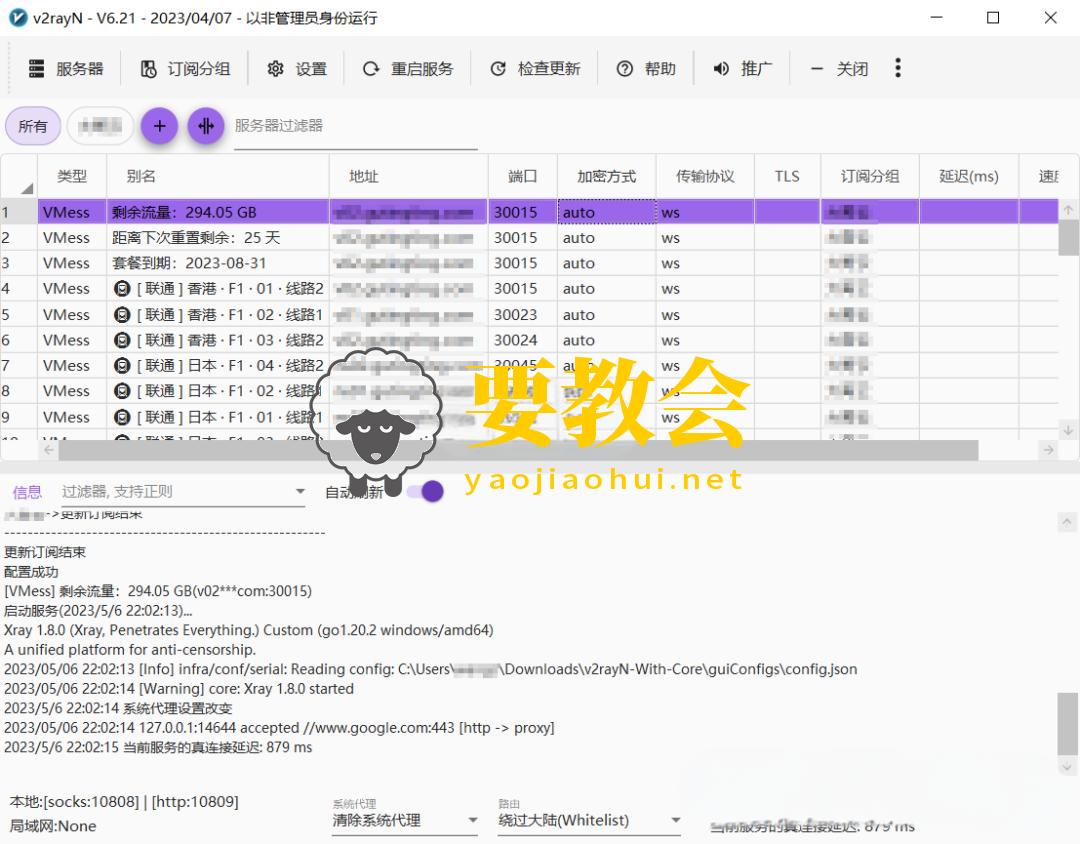Click server list scroll down arrow
The image size is (1080, 844).
(1068, 431)
